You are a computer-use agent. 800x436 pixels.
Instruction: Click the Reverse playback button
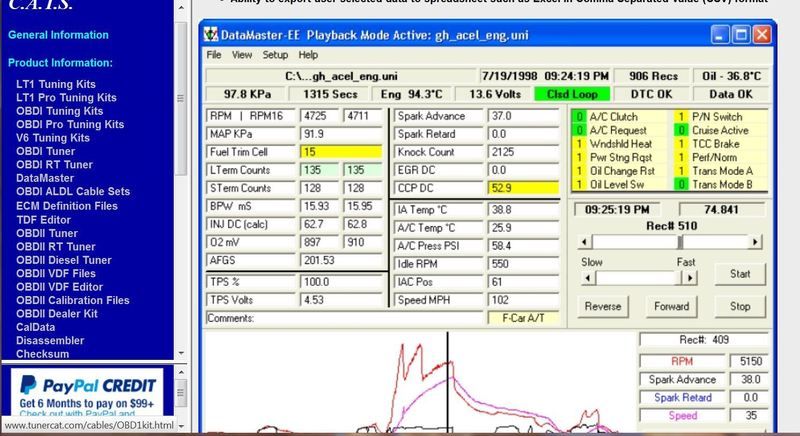[603, 306]
